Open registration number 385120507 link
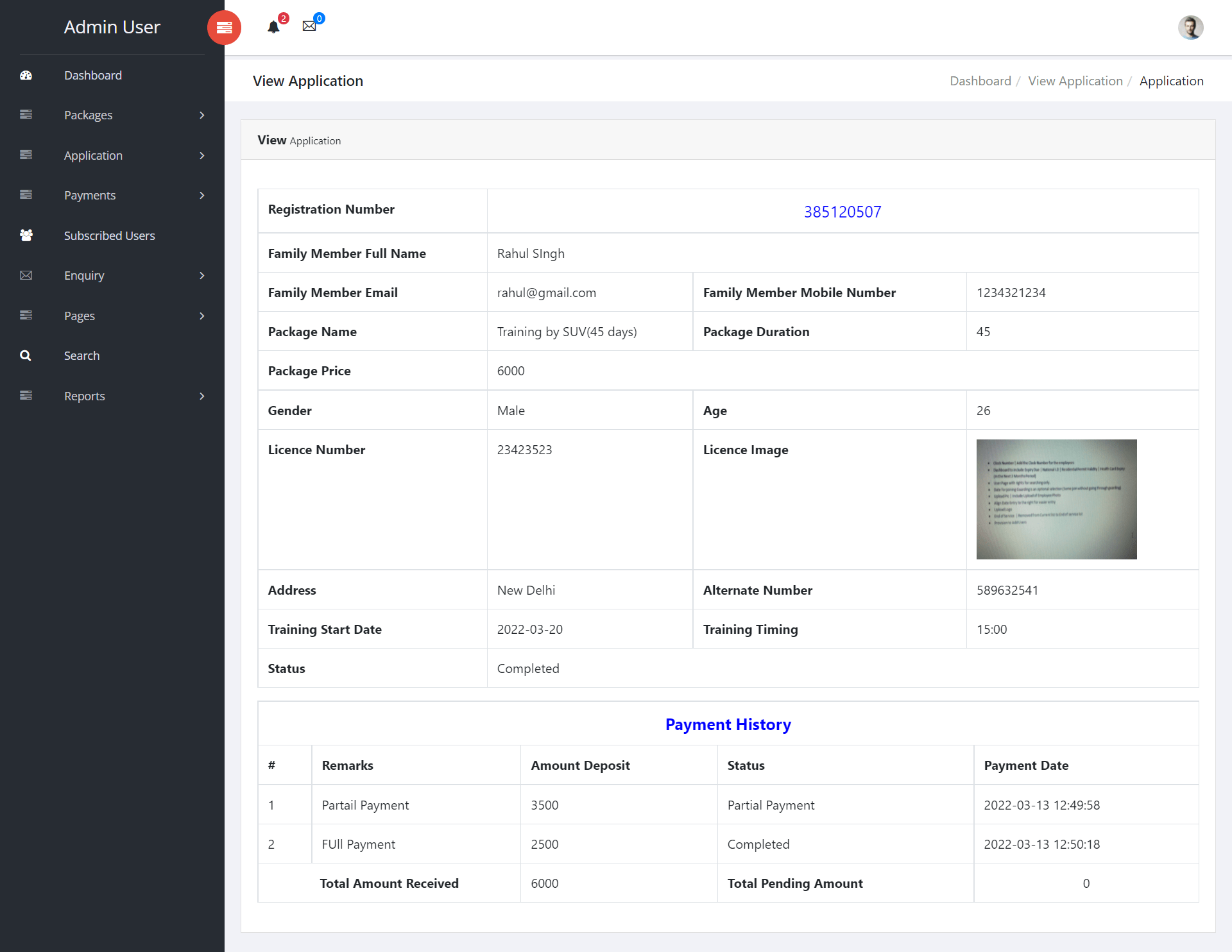The image size is (1232, 952). click(x=843, y=211)
